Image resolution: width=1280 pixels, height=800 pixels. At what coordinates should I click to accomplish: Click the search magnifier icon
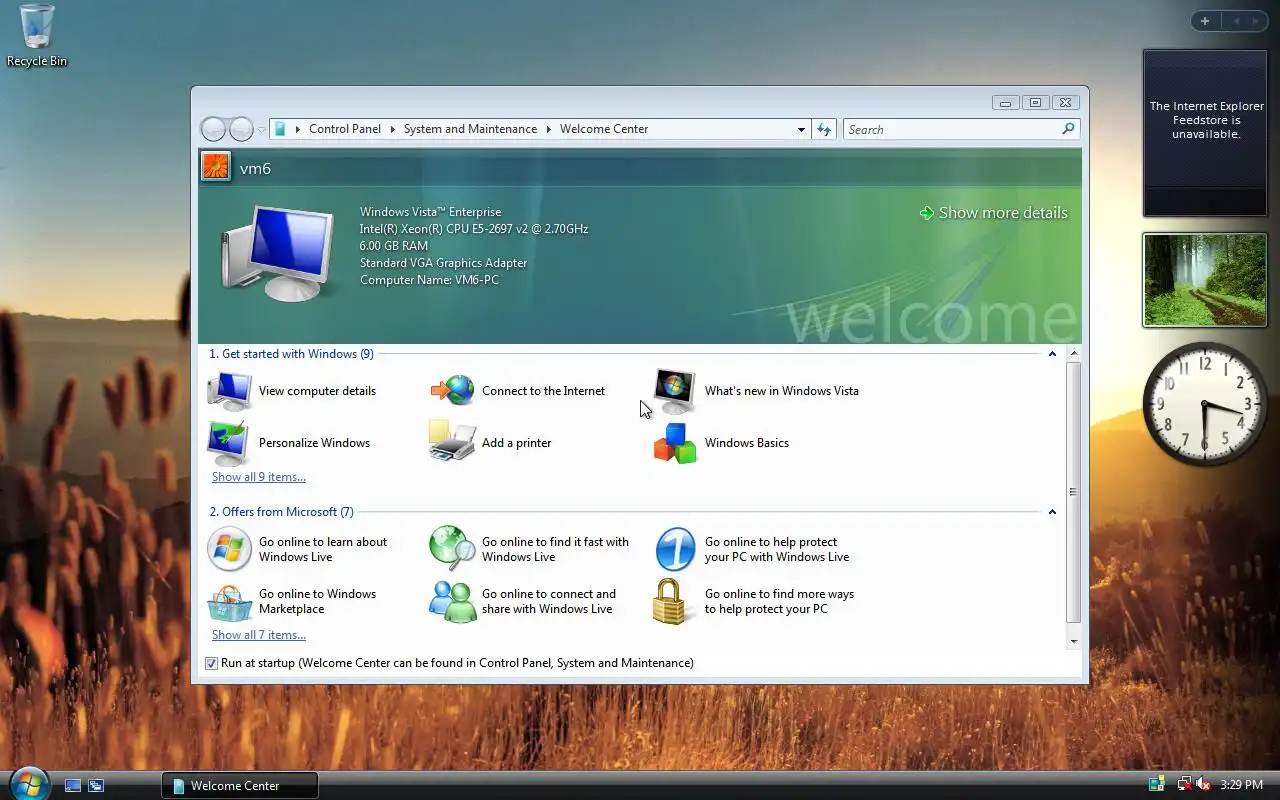click(1068, 129)
